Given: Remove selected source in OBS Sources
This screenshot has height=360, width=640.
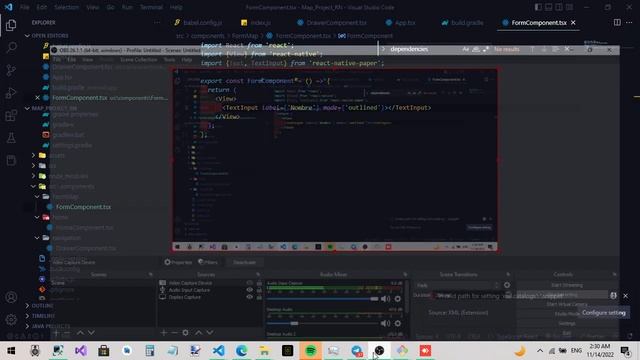Looking at the screenshot, I should (x=174, y=333).
